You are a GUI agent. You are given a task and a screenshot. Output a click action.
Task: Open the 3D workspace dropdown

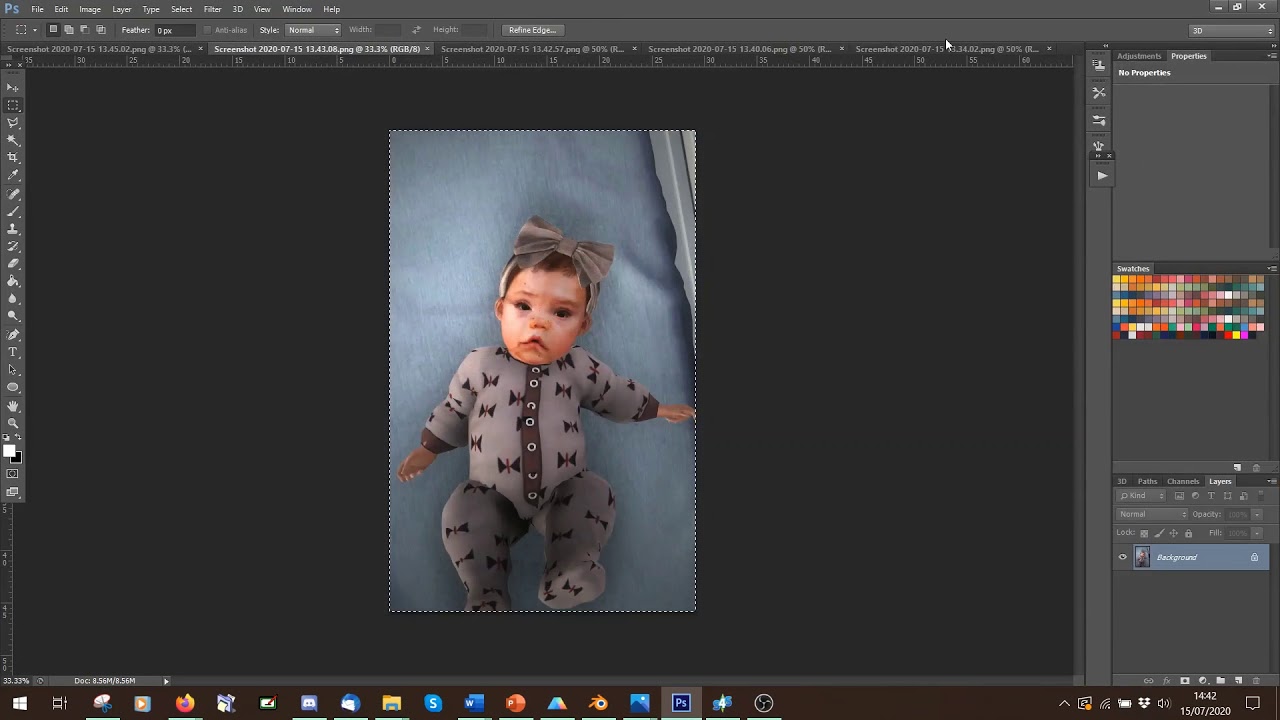1232,30
